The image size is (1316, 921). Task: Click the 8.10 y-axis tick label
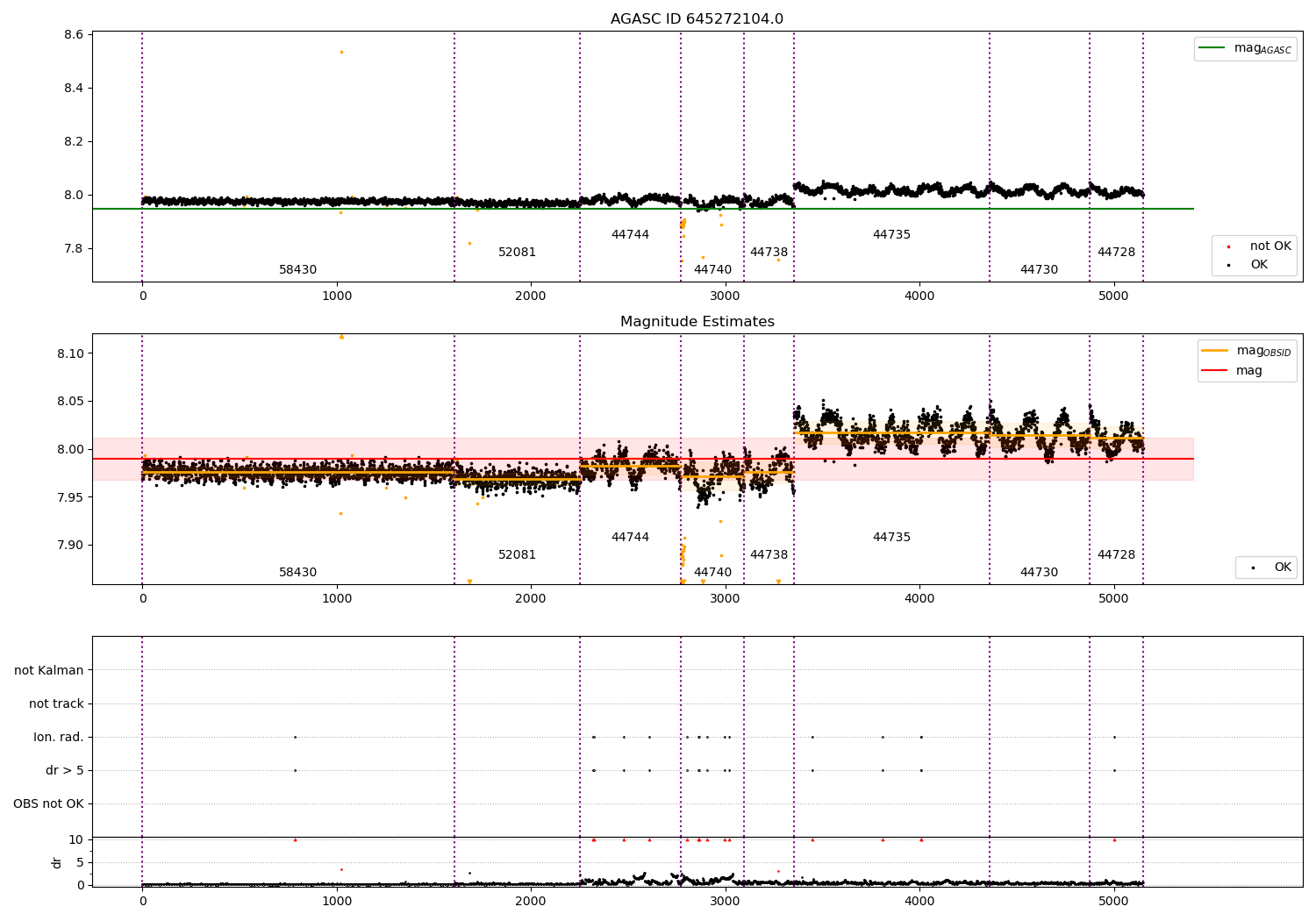pyautogui.click(x=70, y=353)
